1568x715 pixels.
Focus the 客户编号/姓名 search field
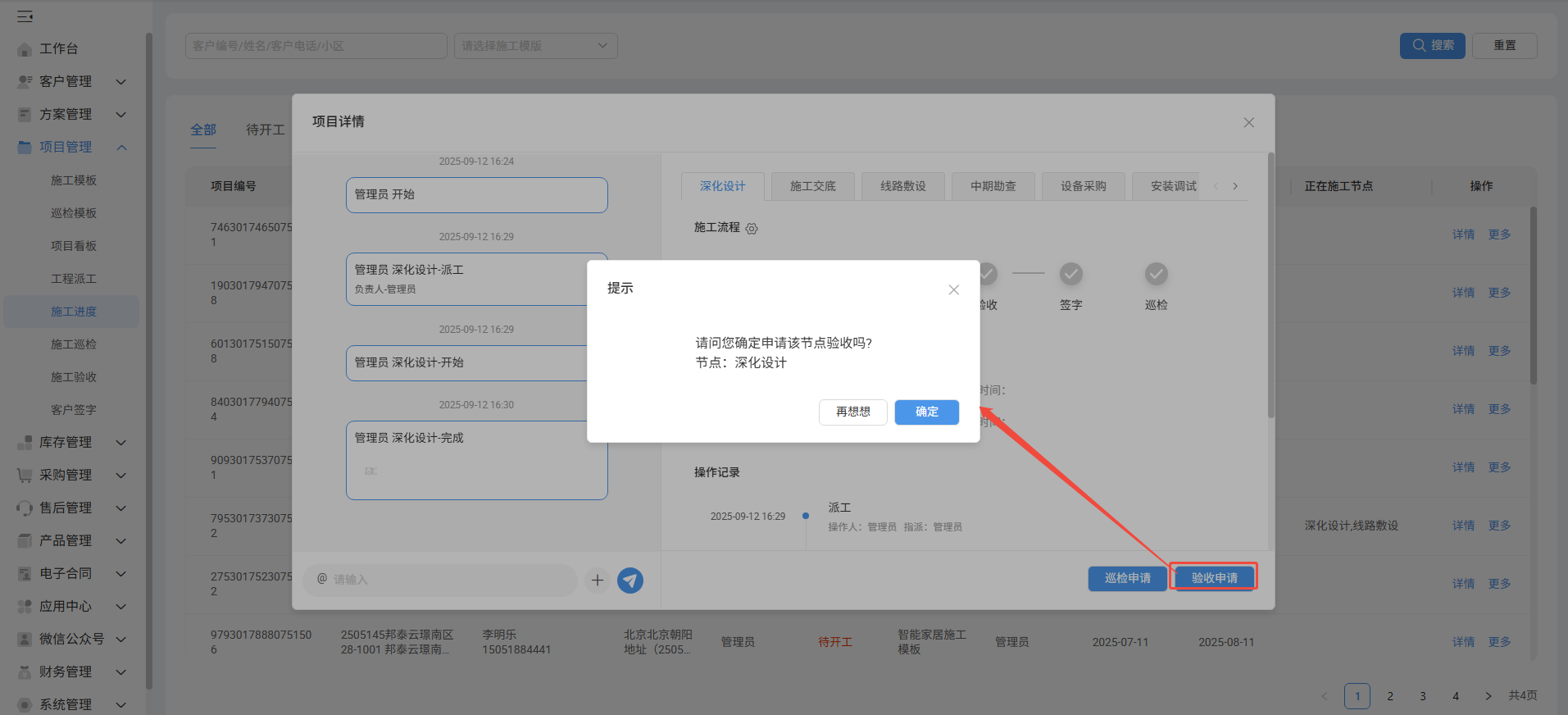(316, 46)
